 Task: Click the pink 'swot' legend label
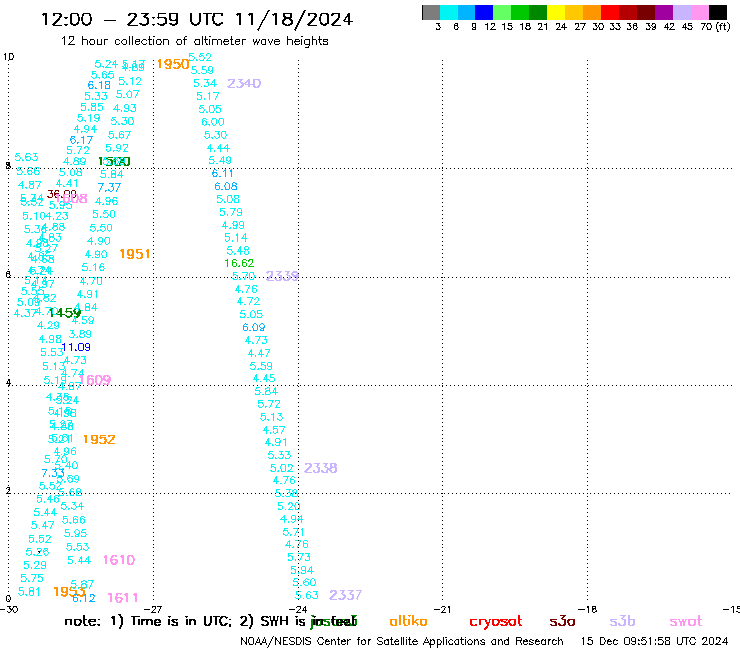tap(686, 622)
